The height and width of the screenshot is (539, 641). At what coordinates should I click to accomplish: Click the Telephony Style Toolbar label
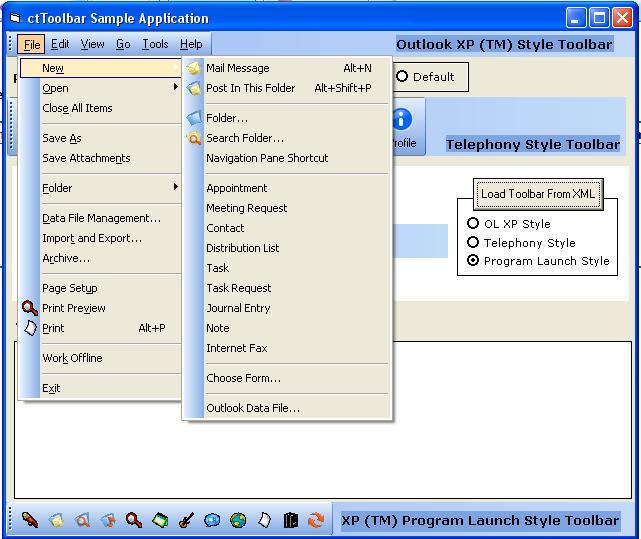533,144
